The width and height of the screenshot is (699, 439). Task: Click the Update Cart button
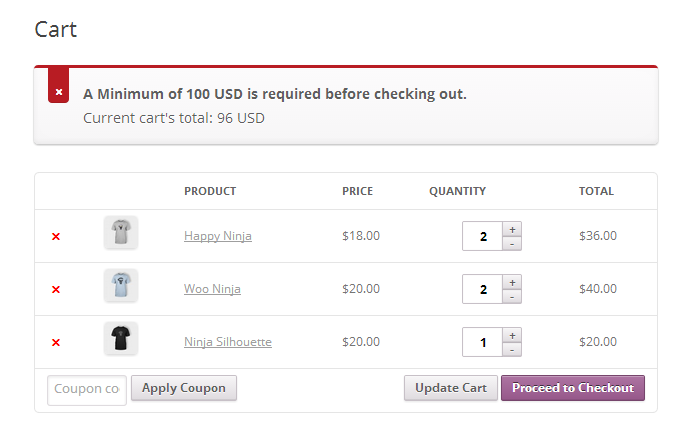click(451, 388)
